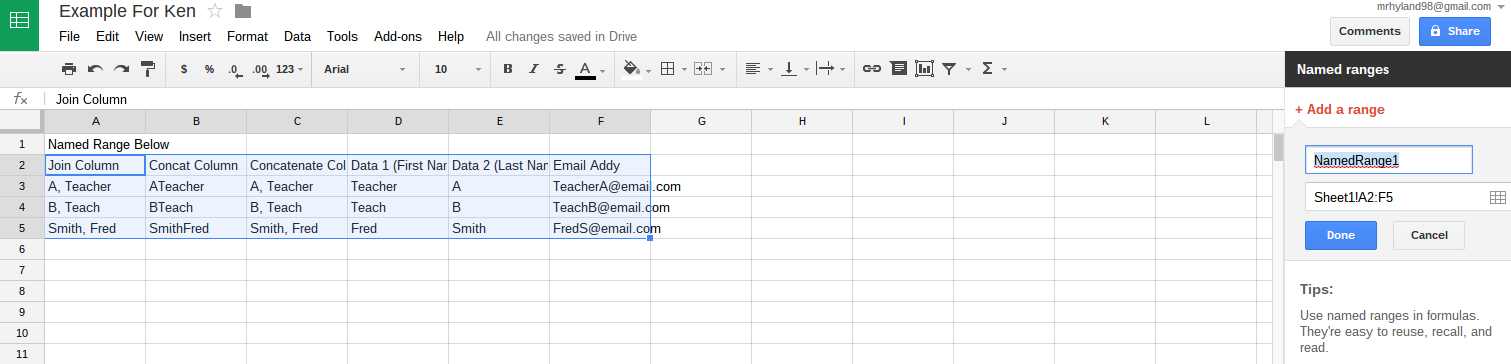Click Cancel in Named ranges panel
Viewport: 1511px width, 364px height.
point(1428,235)
